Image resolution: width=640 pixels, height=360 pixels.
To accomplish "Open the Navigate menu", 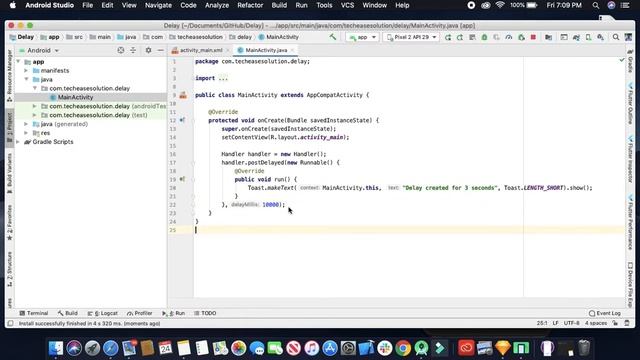I will coord(158,5).
